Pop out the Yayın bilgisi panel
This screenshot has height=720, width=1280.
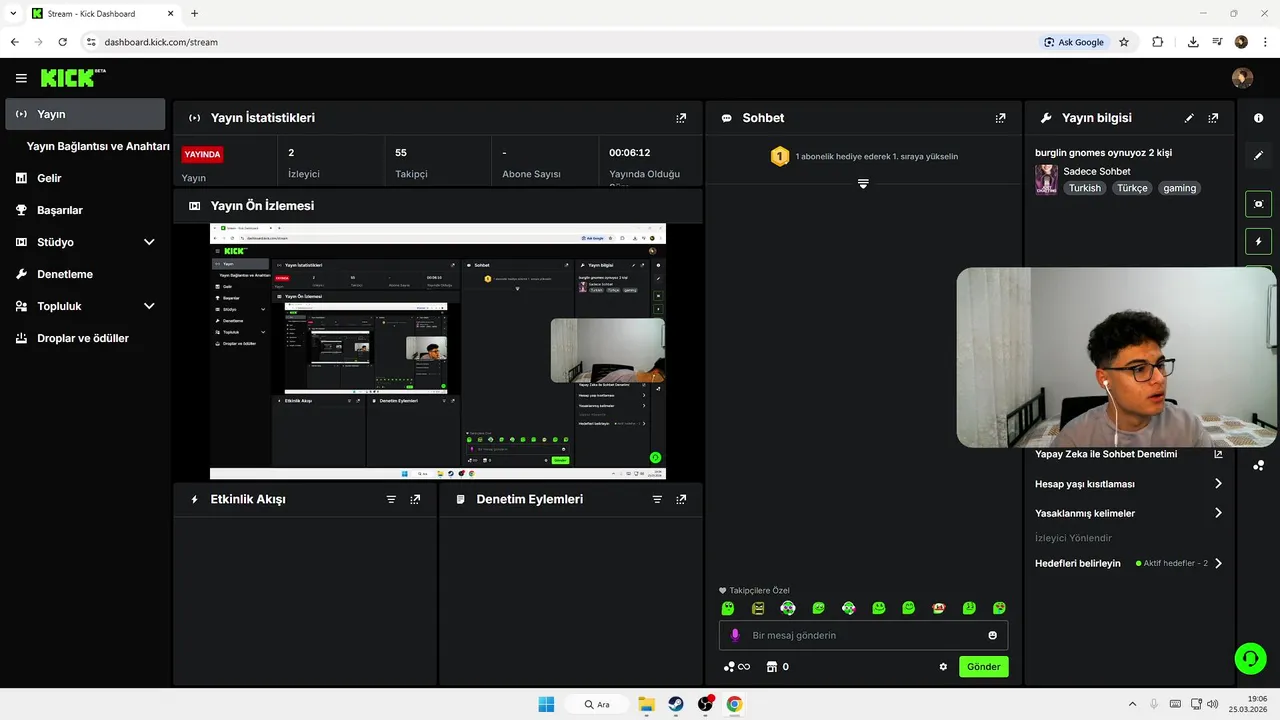(1213, 118)
